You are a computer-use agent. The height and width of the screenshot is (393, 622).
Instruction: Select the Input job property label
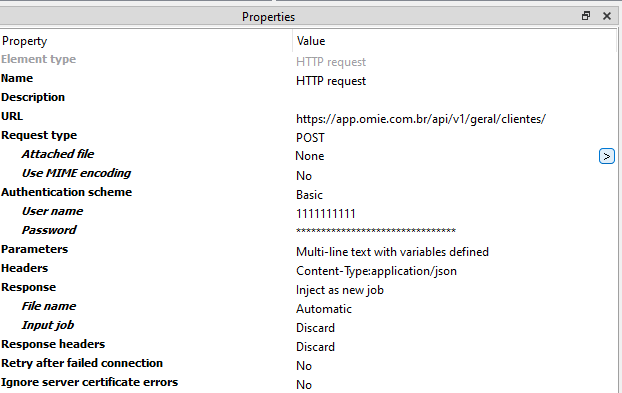click(48, 325)
